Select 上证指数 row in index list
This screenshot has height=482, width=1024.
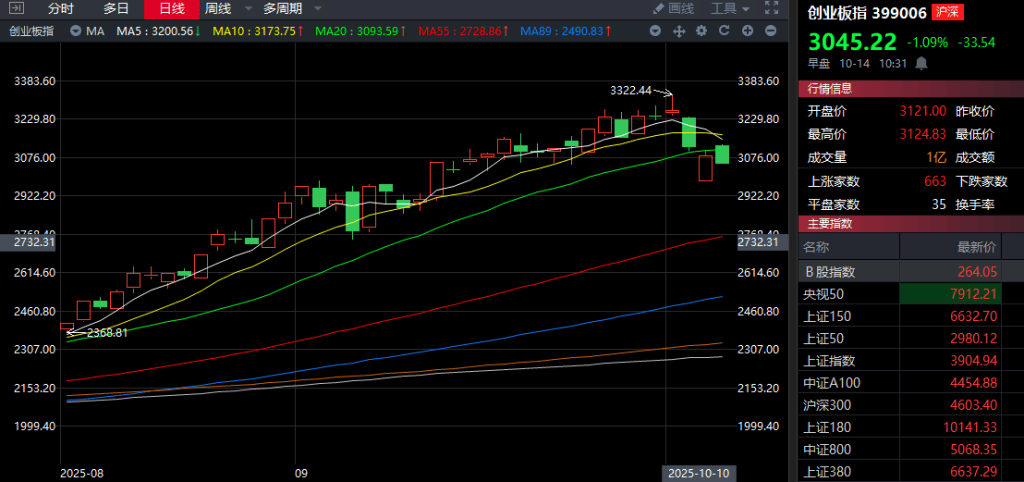829,360
